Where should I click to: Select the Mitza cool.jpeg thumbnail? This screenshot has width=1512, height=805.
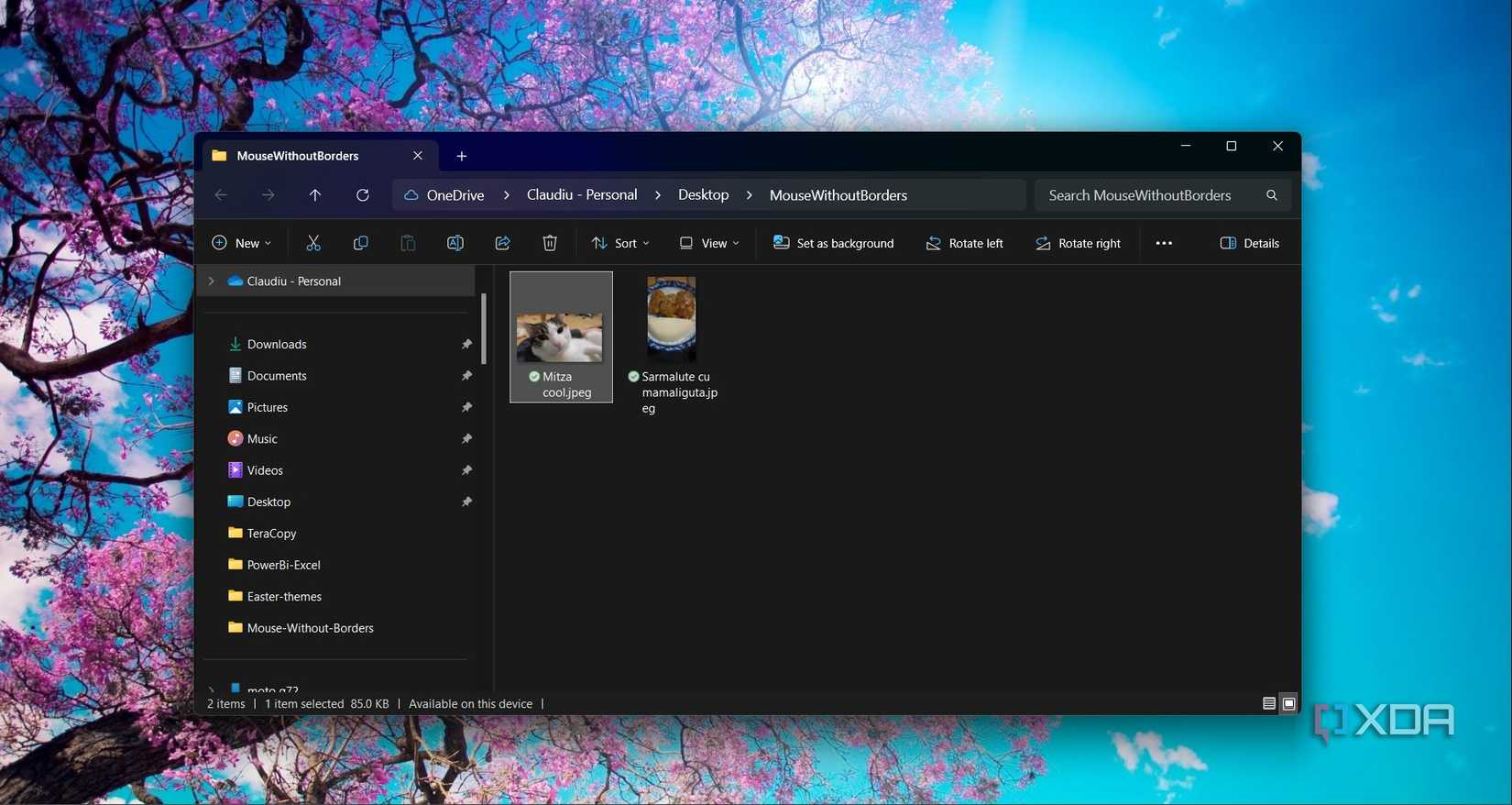[561, 336]
